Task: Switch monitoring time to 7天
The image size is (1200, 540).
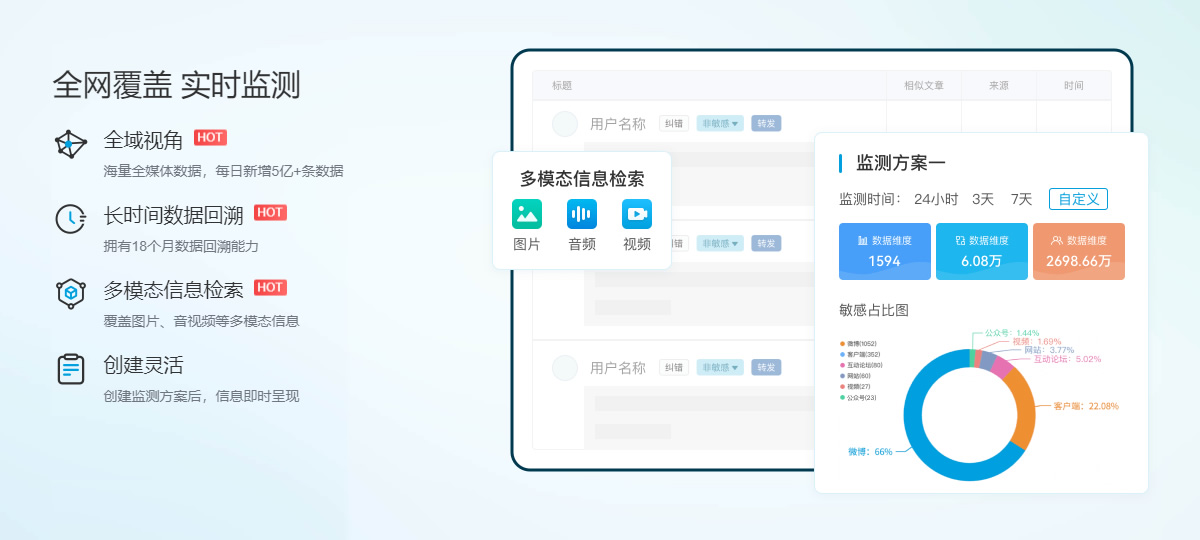Action: (x=1021, y=199)
